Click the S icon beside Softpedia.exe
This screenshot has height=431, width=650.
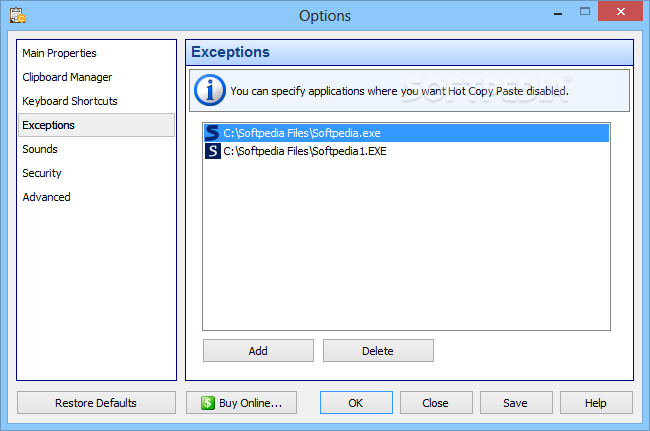coord(213,133)
